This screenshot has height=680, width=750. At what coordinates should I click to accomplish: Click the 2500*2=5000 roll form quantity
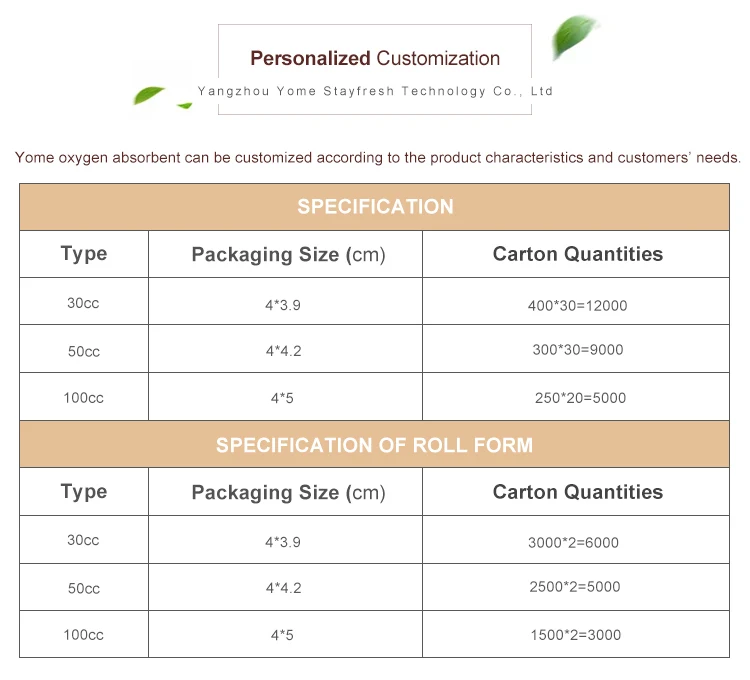[574, 587]
